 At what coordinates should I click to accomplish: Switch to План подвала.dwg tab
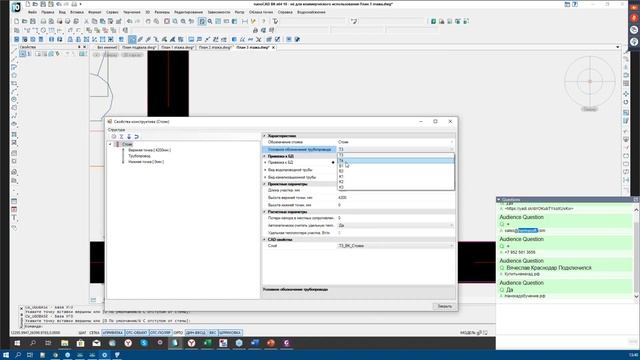coord(139,47)
